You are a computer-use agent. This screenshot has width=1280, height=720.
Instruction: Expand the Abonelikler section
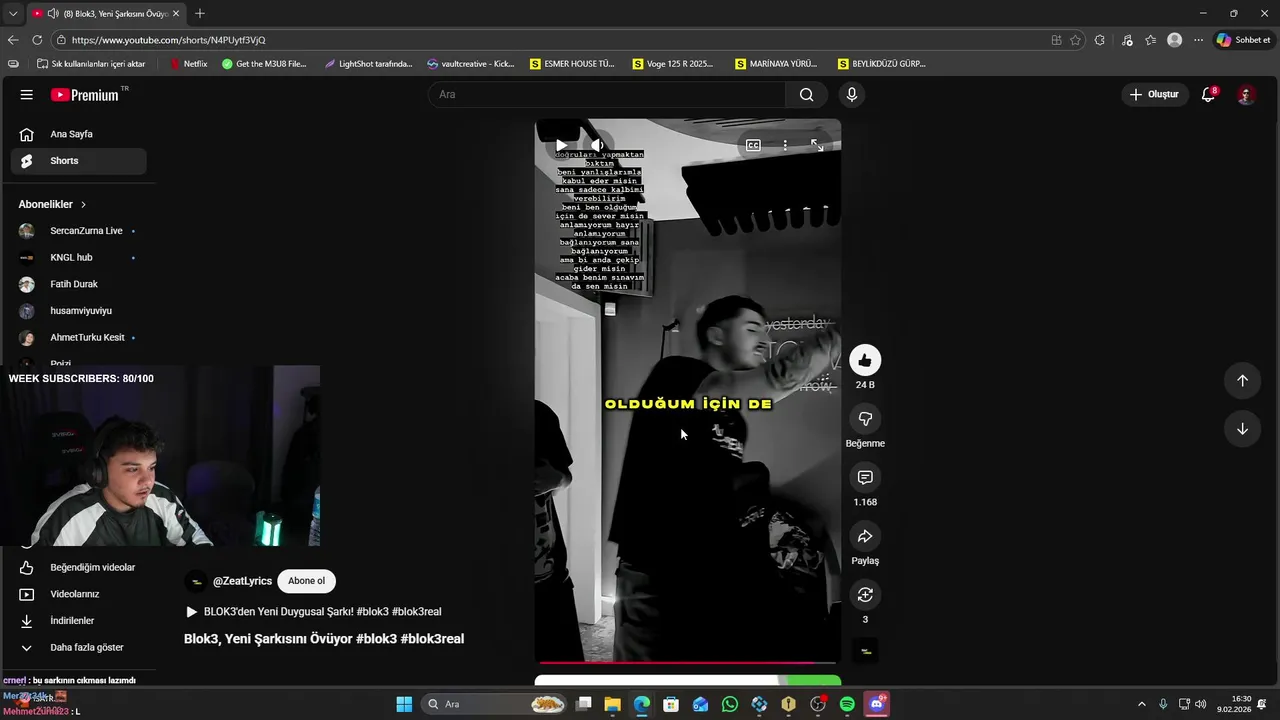[x=52, y=204]
